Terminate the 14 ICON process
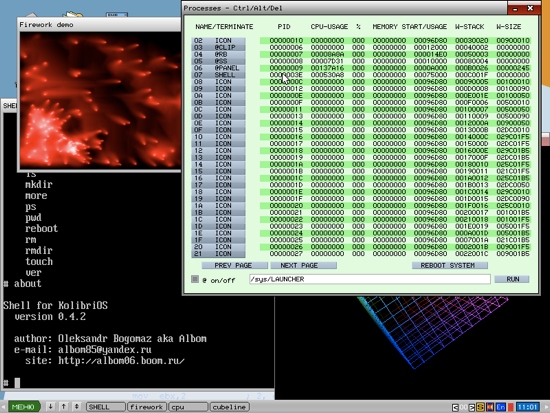Screen dimensions: 550x413 point(218,164)
